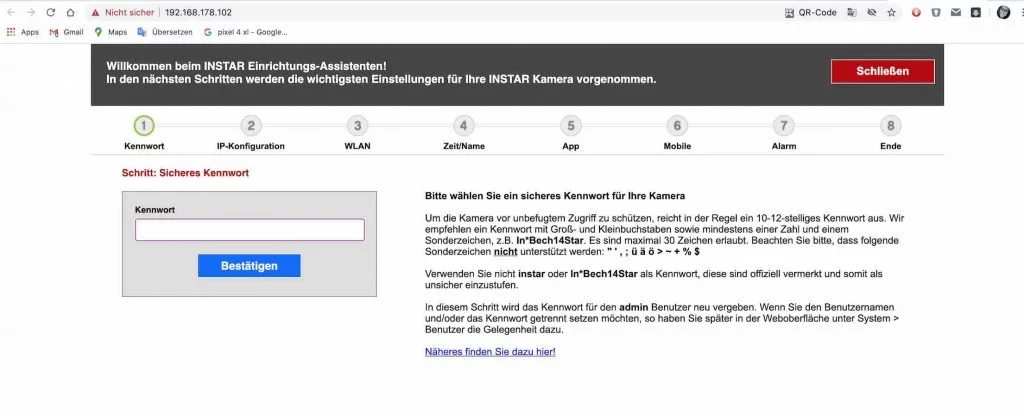The width and height of the screenshot is (1024, 417).
Task: Open the Maps bookmark
Action: 110,32
